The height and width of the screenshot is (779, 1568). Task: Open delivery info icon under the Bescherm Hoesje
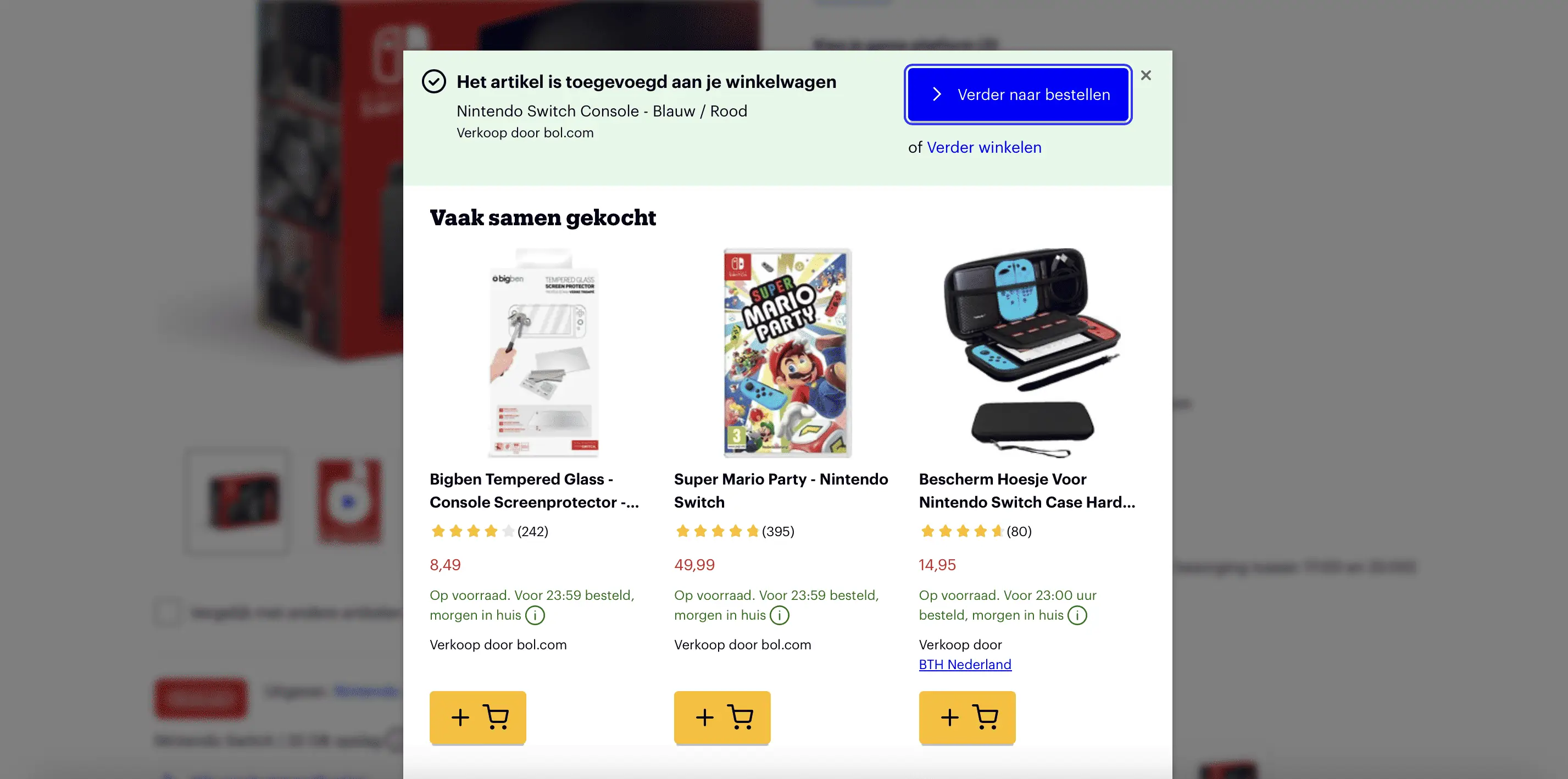1077,615
